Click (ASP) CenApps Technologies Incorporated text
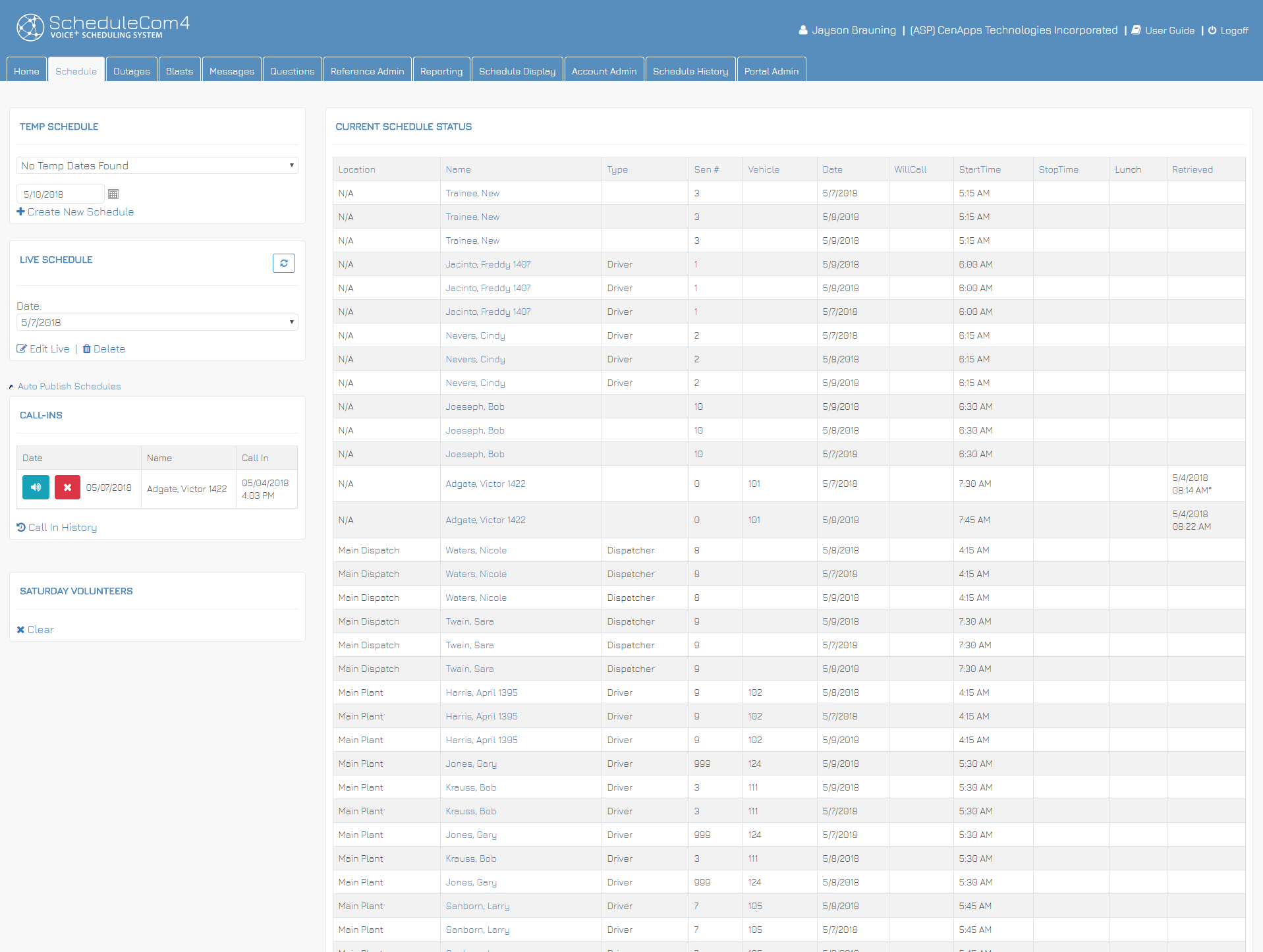 [x=1014, y=30]
